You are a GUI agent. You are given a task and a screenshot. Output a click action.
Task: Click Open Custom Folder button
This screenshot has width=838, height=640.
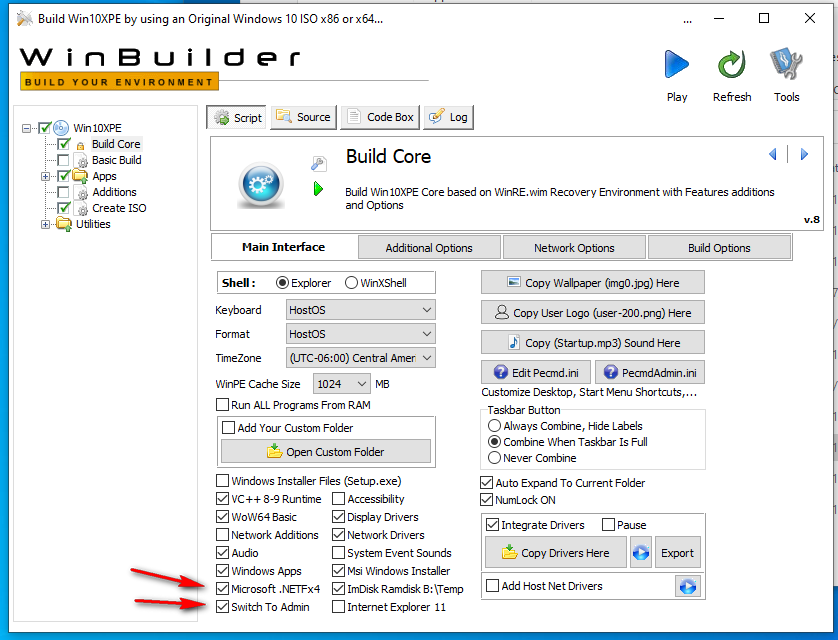point(326,451)
